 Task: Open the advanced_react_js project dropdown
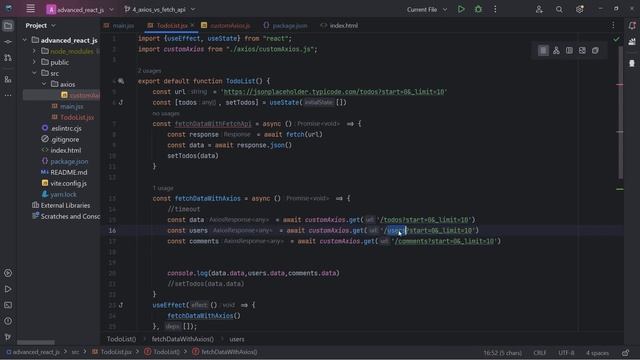click(x=80, y=9)
